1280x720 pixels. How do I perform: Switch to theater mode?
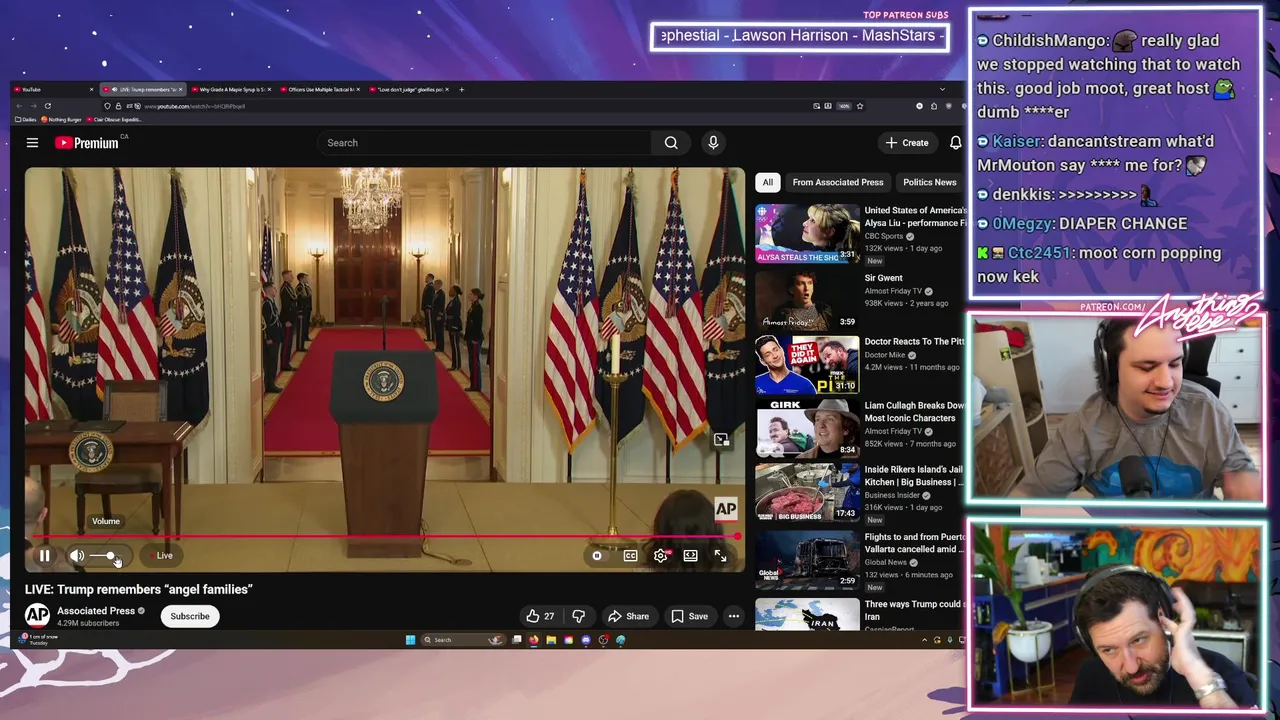690,556
